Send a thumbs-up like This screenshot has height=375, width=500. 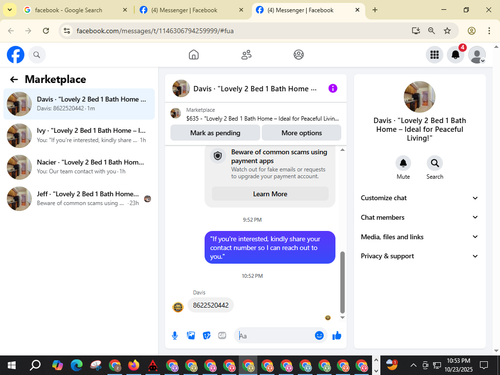click(x=337, y=336)
